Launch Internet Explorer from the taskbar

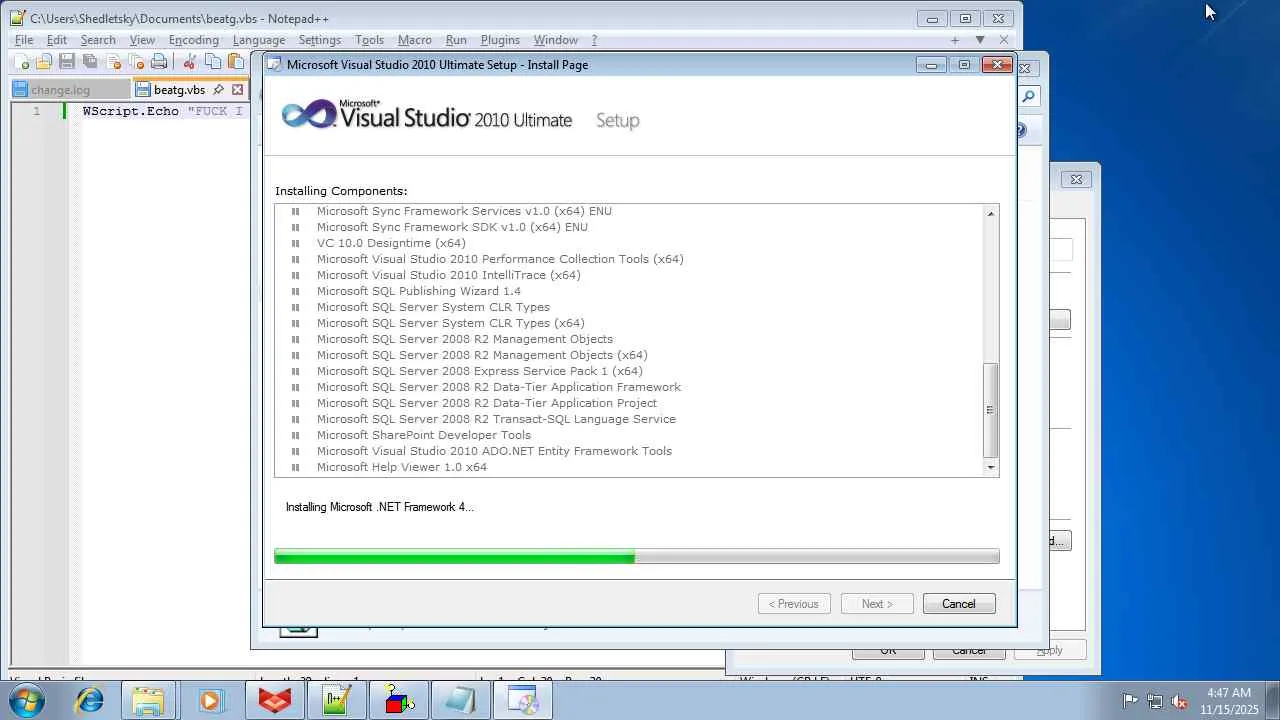89,701
